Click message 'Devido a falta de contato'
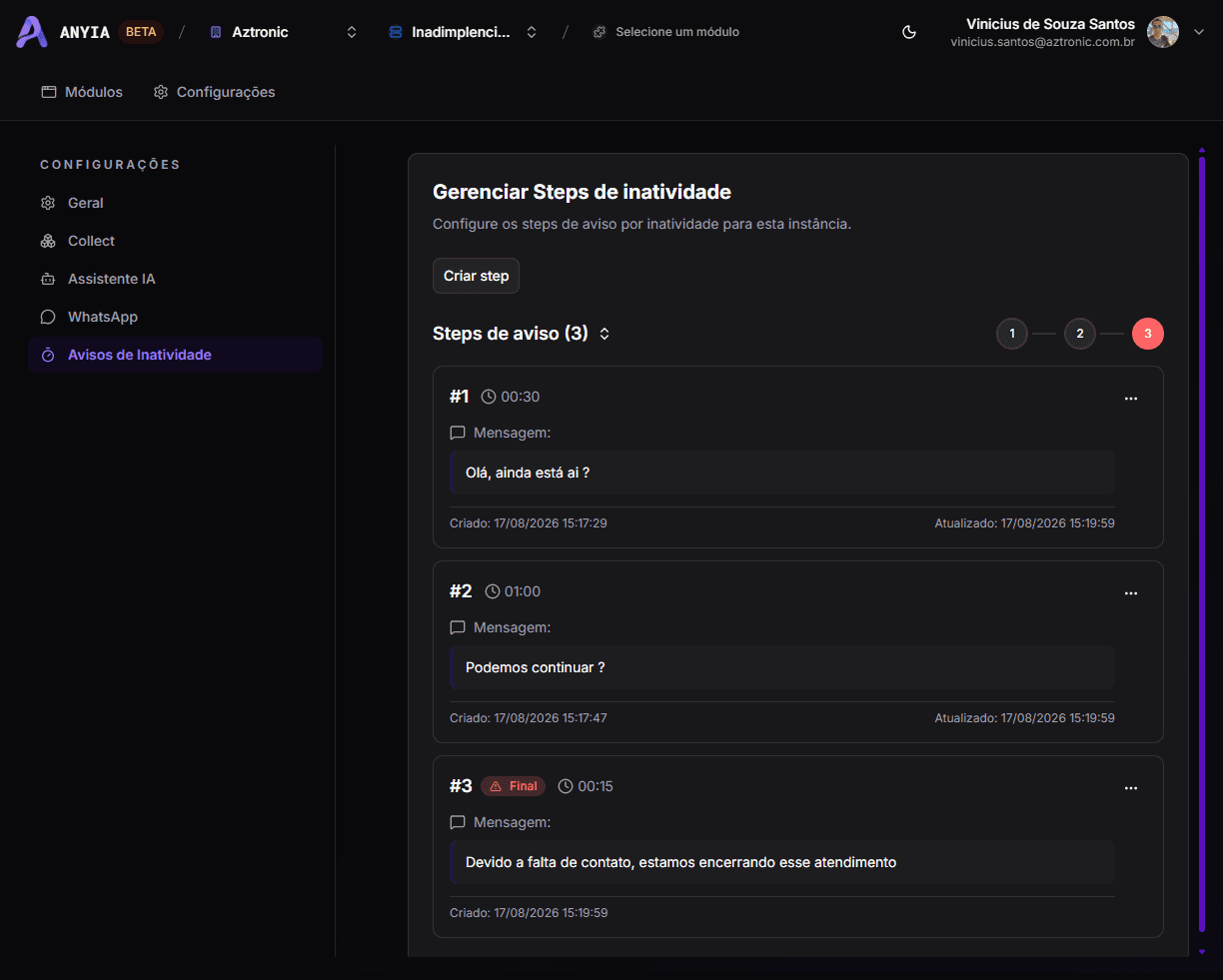The image size is (1223, 980). pyautogui.click(x=681, y=862)
